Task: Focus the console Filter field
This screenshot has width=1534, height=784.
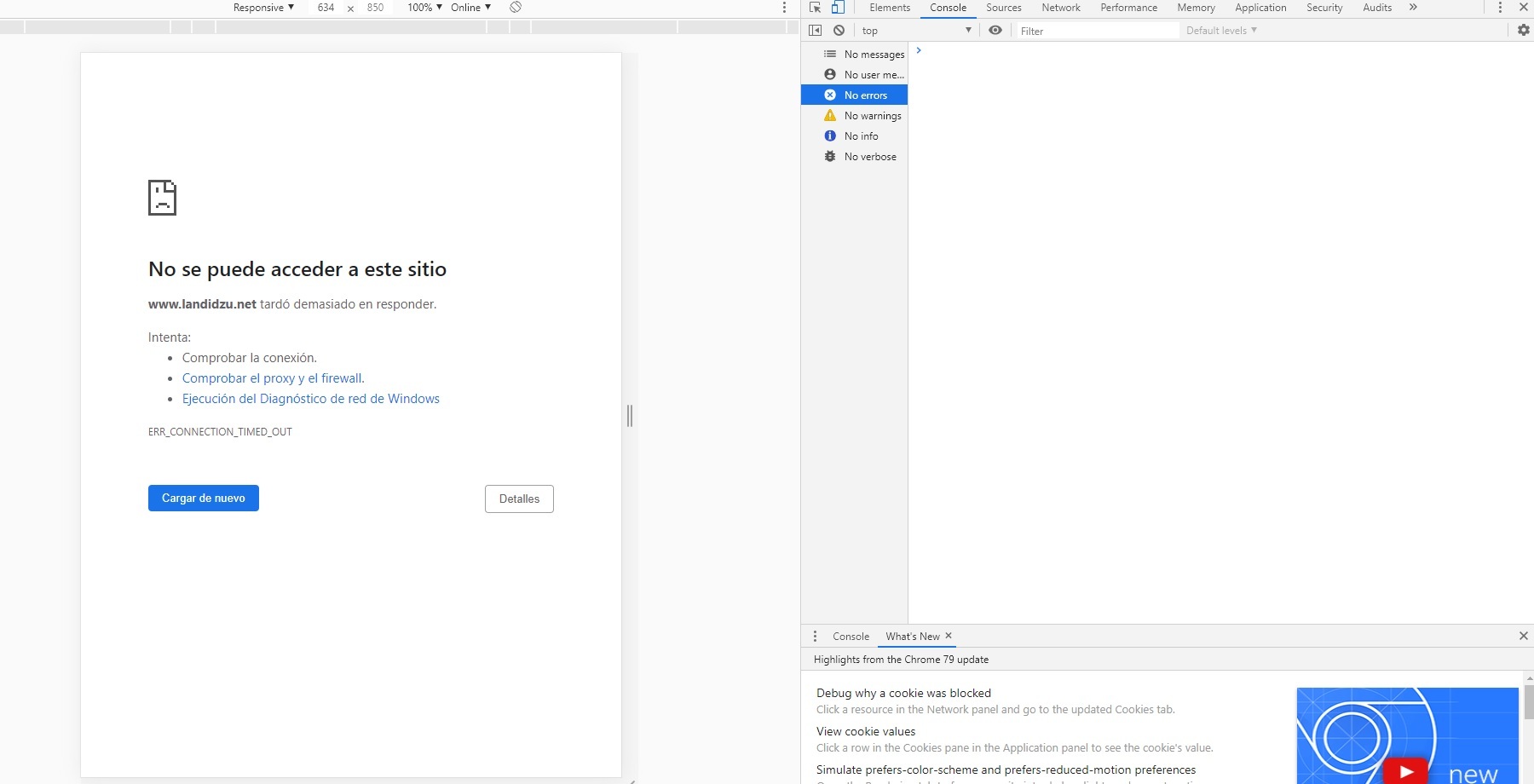Action: coord(1097,31)
